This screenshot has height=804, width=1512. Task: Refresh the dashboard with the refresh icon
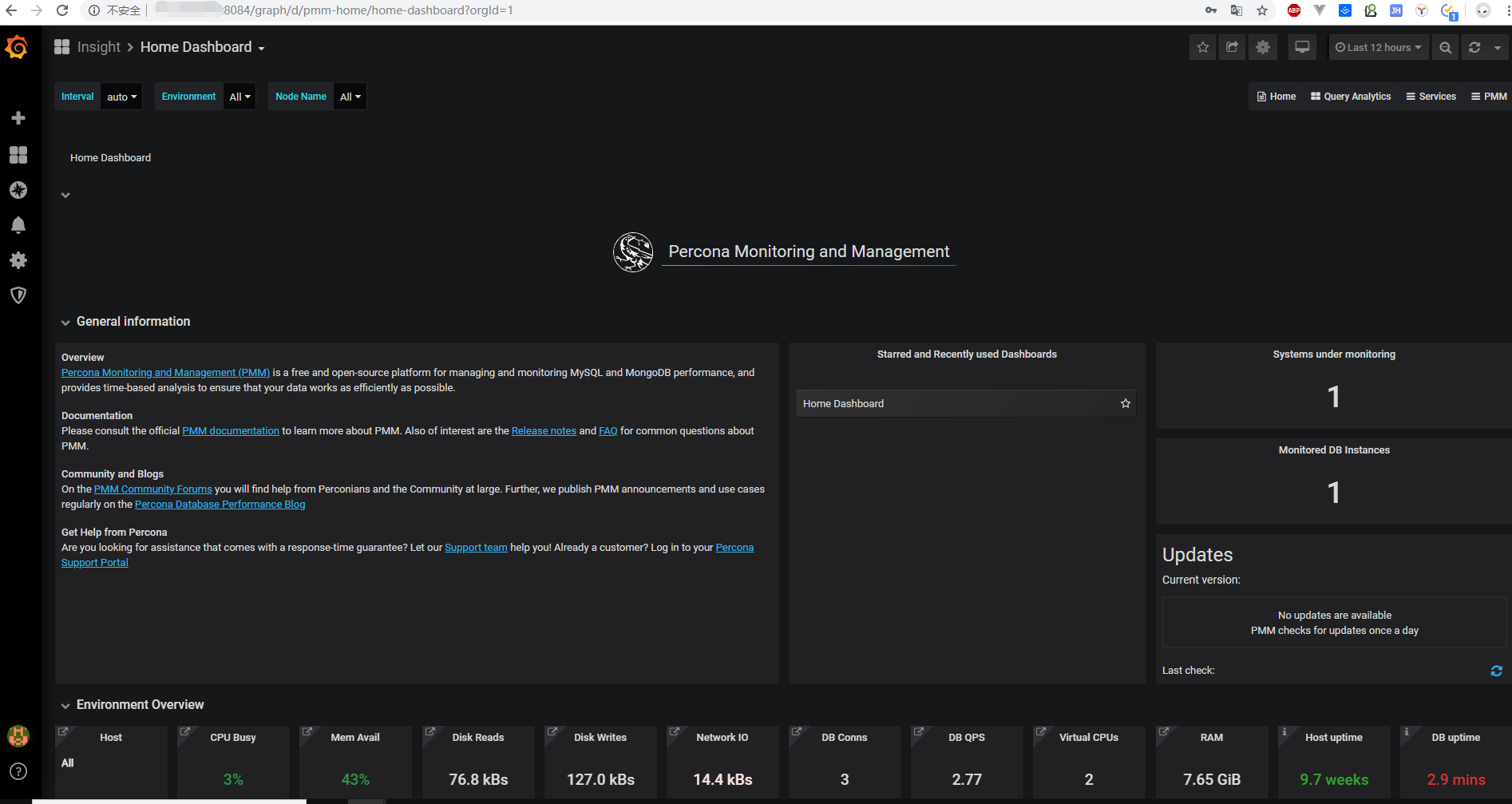coord(1474,47)
